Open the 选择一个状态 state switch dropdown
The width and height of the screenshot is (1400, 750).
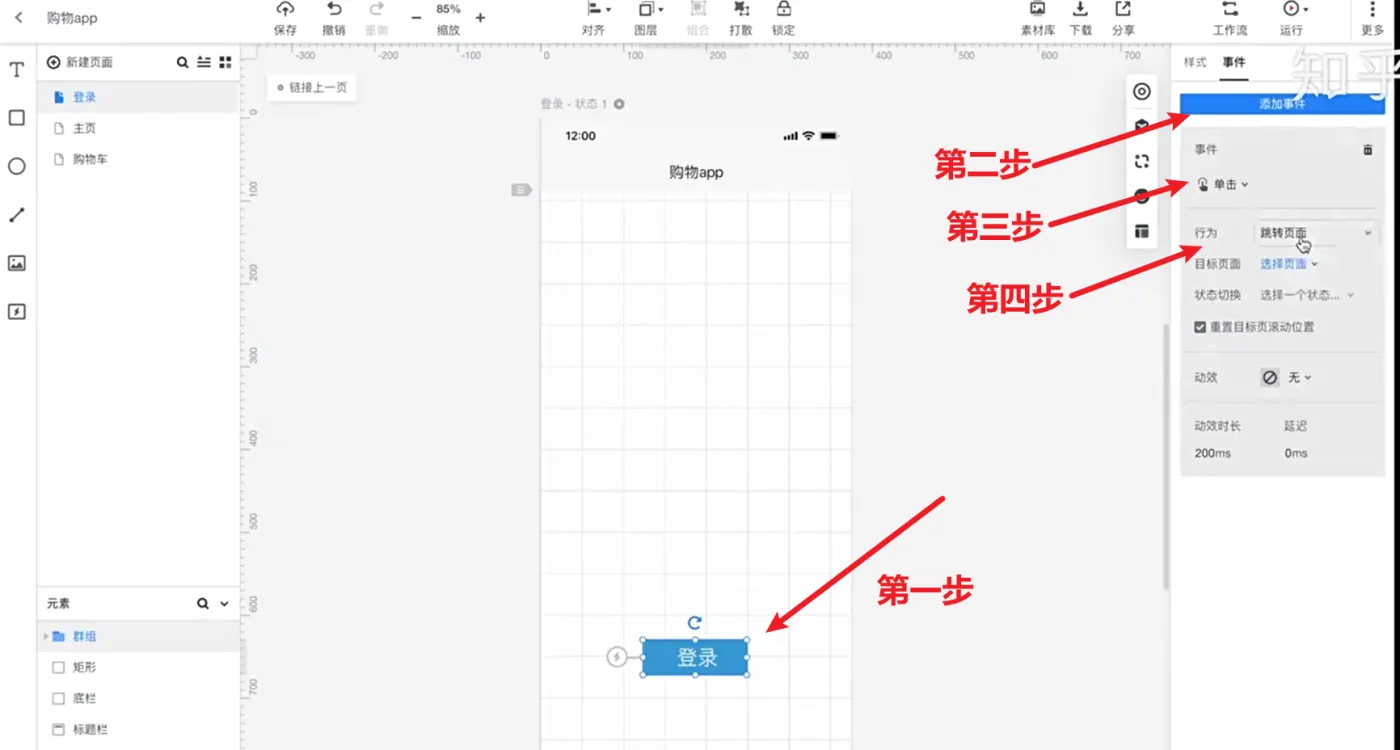click(1307, 295)
